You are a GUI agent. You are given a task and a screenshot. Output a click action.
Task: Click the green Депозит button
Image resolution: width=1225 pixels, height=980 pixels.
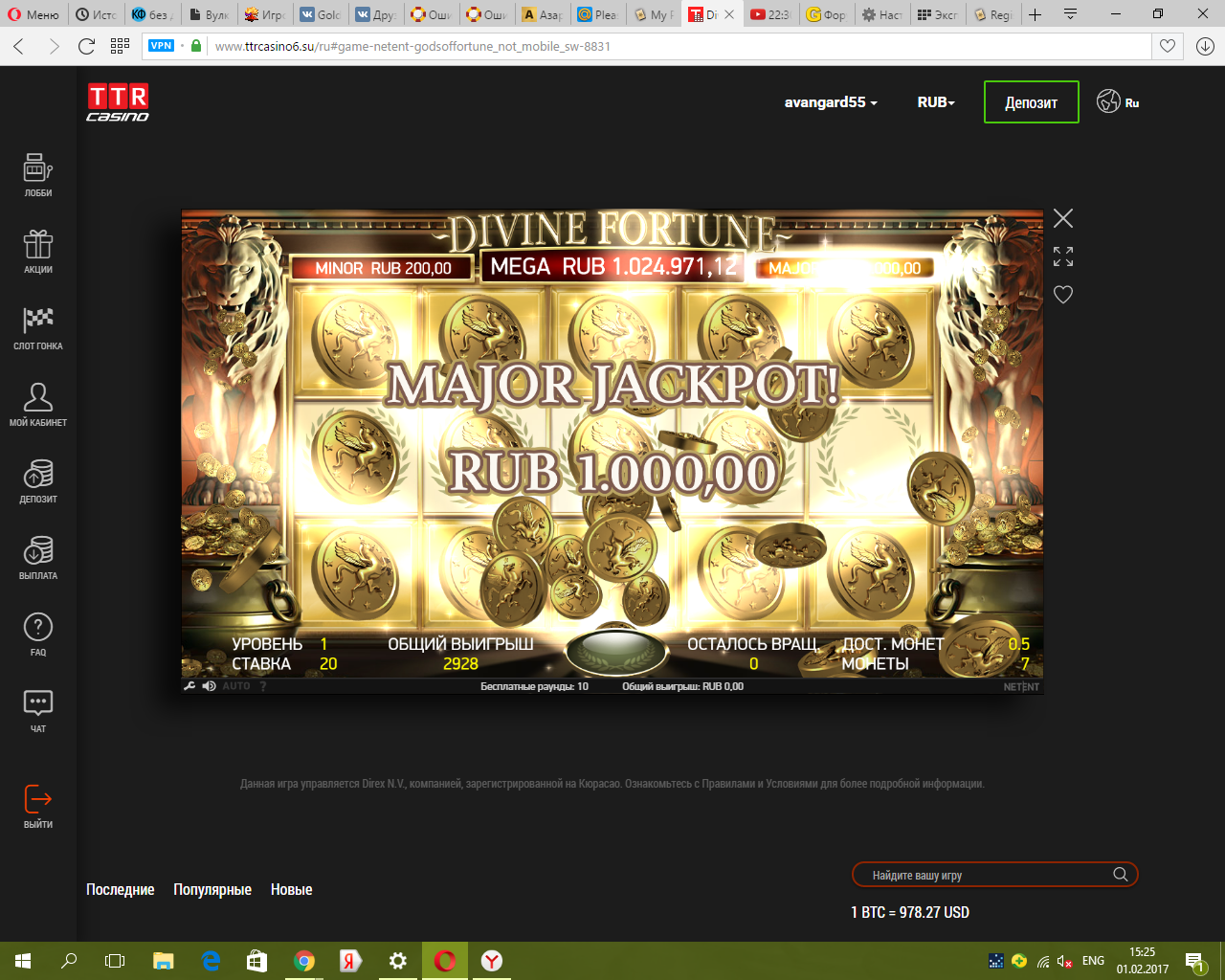(x=1032, y=102)
